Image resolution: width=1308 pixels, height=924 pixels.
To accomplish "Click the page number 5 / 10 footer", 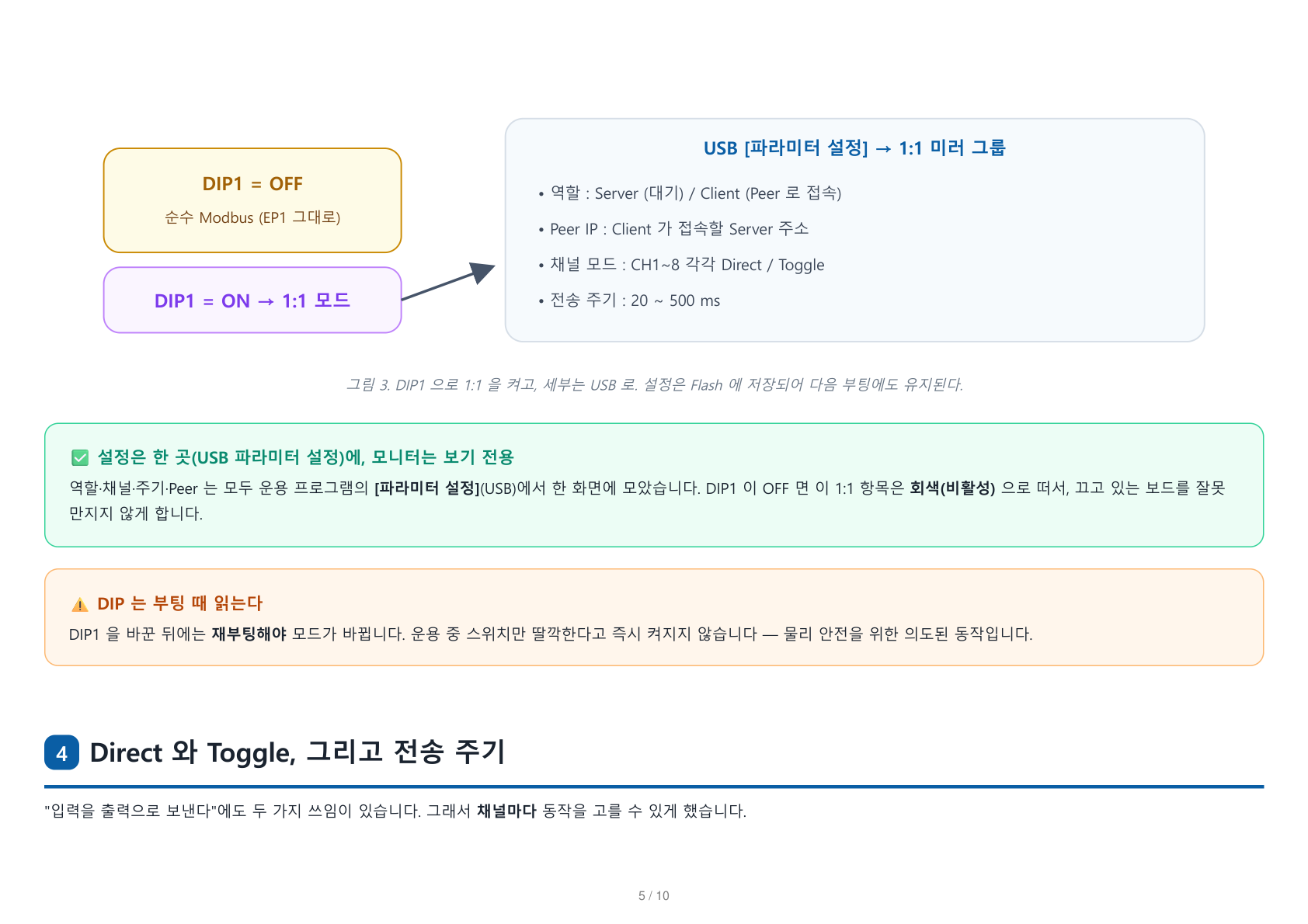I will pyautogui.click(x=654, y=896).
